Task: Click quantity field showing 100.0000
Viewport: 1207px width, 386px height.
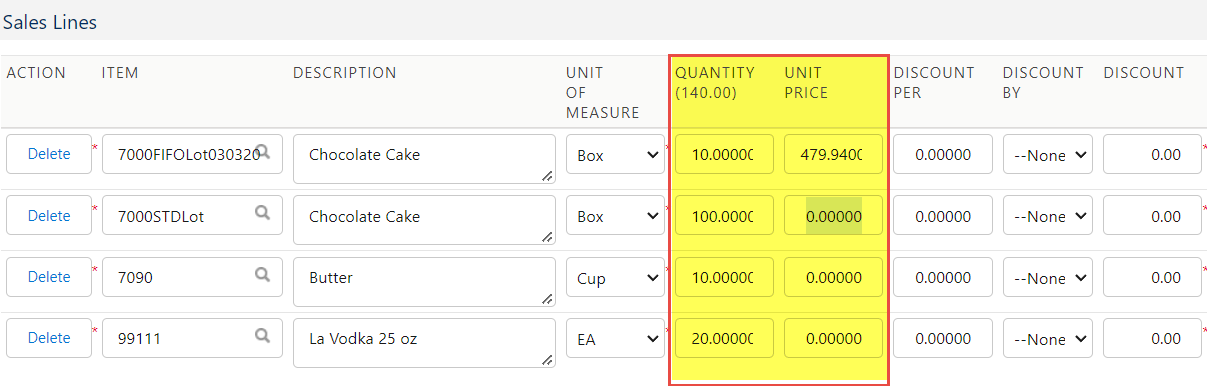Action: (x=724, y=216)
